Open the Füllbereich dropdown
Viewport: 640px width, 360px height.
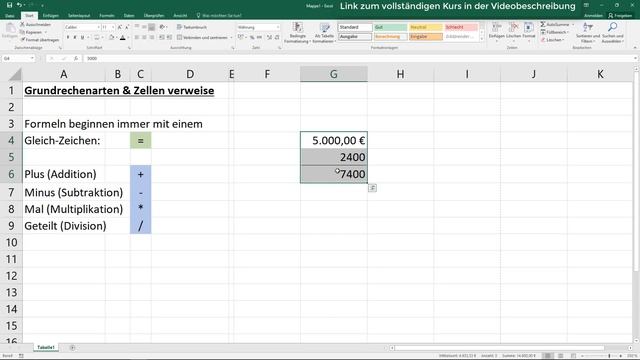click(x=554, y=32)
